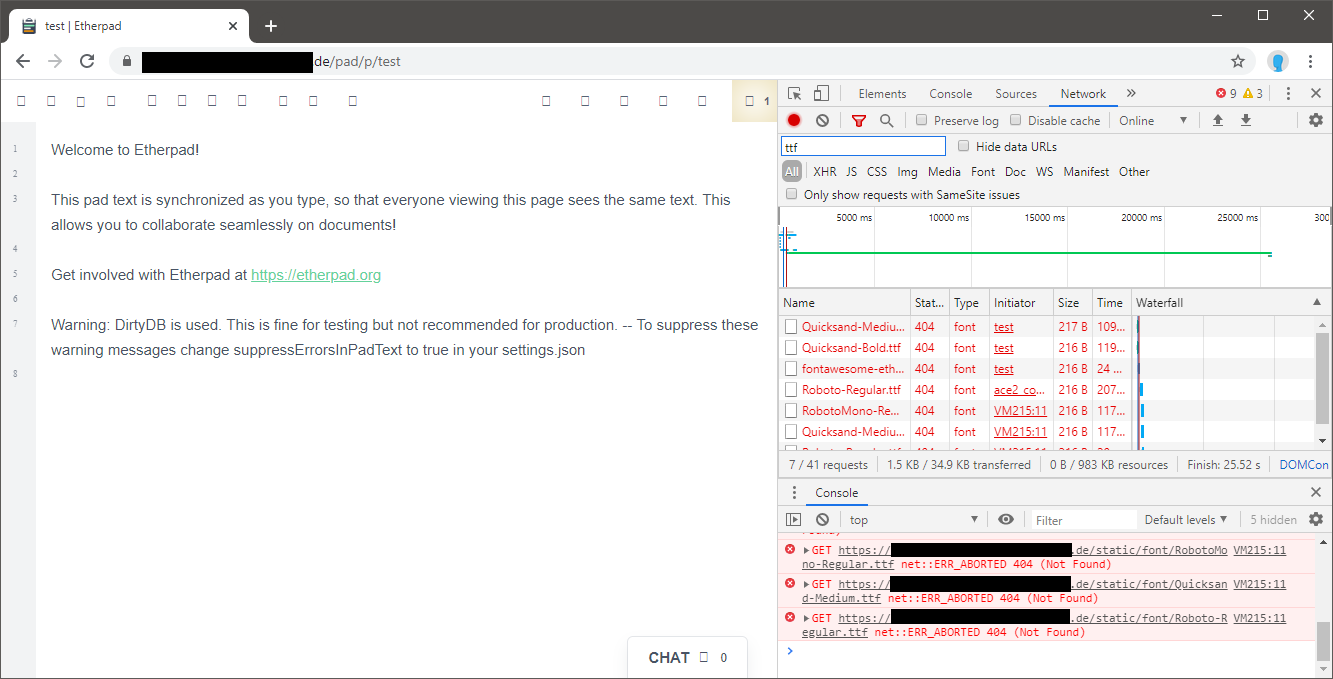Open console settings gear

(x=1316, y=519)
